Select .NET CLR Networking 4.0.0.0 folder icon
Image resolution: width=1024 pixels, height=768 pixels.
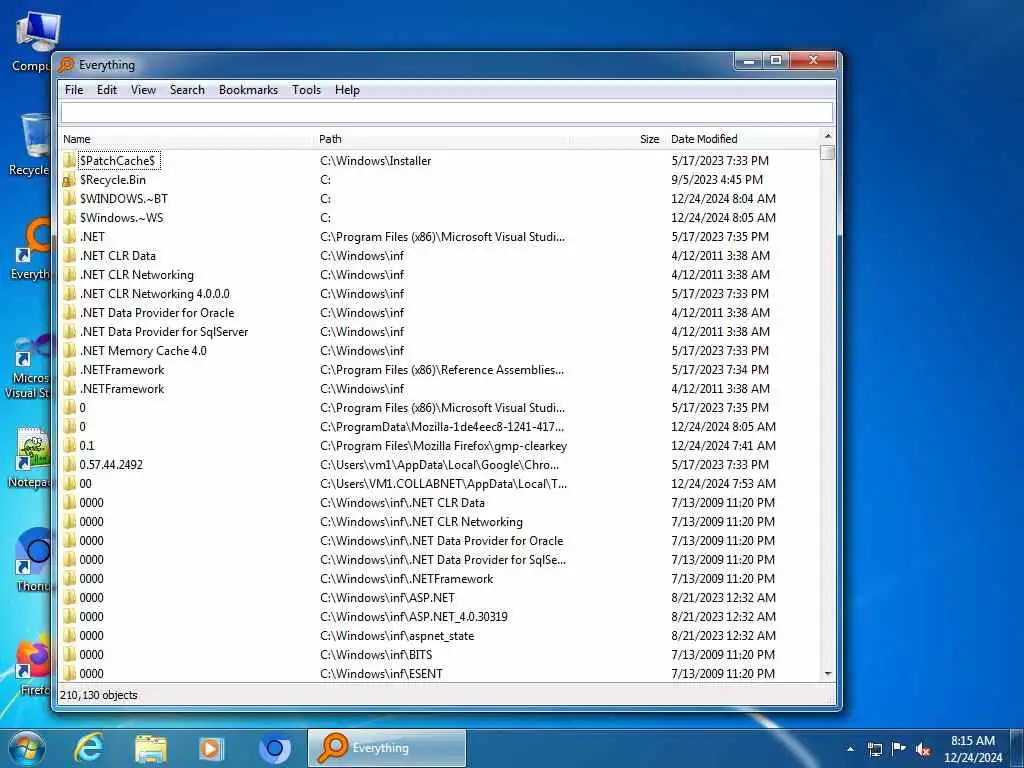(x=70, y=293)
